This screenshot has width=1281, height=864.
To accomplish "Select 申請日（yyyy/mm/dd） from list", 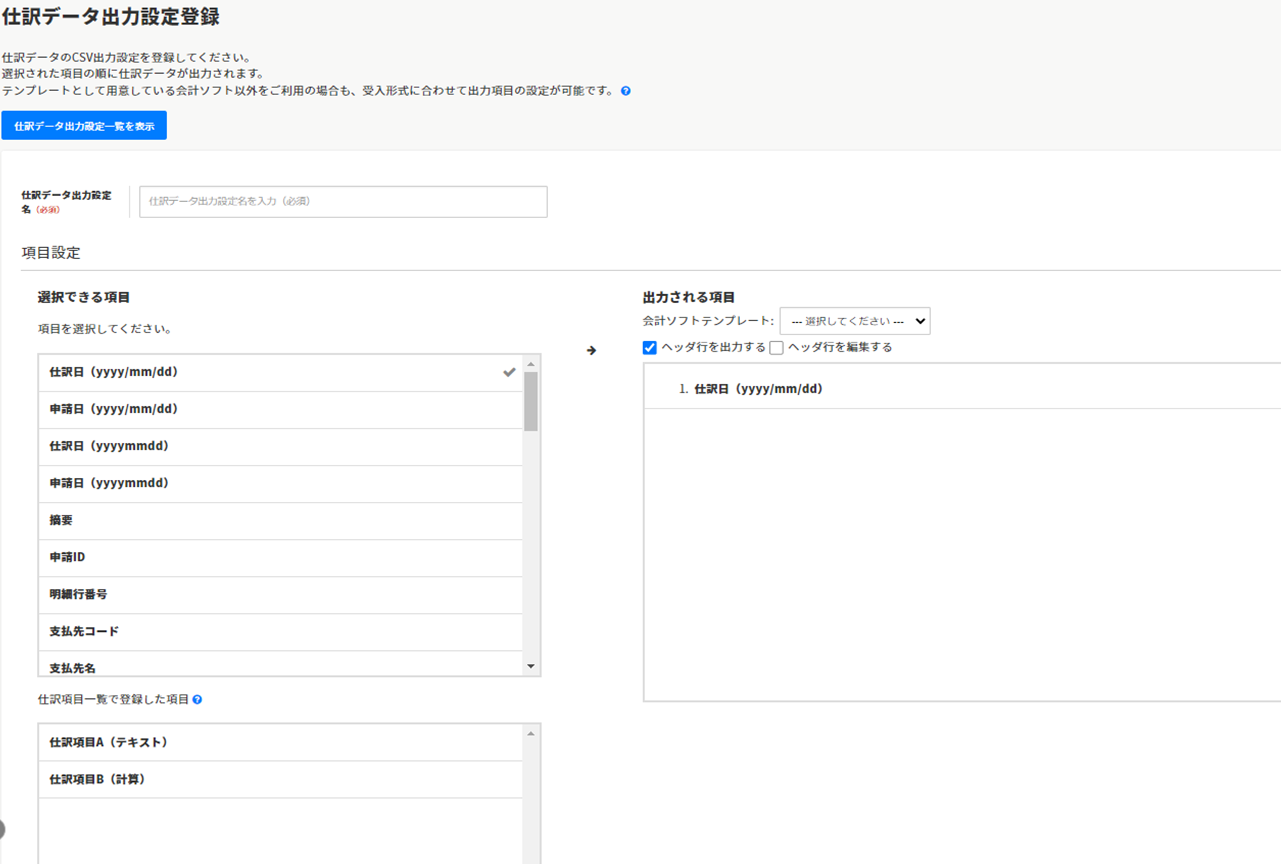I will coord(280,409).
